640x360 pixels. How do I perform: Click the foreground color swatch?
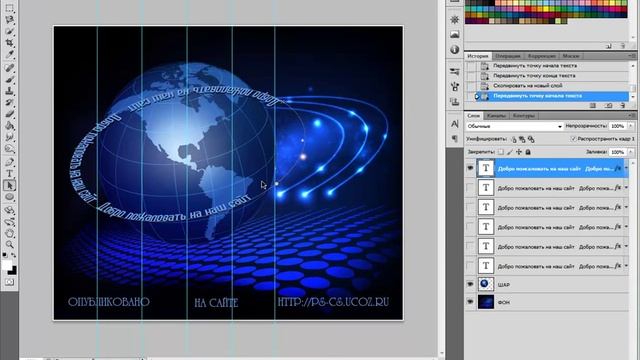6,265
